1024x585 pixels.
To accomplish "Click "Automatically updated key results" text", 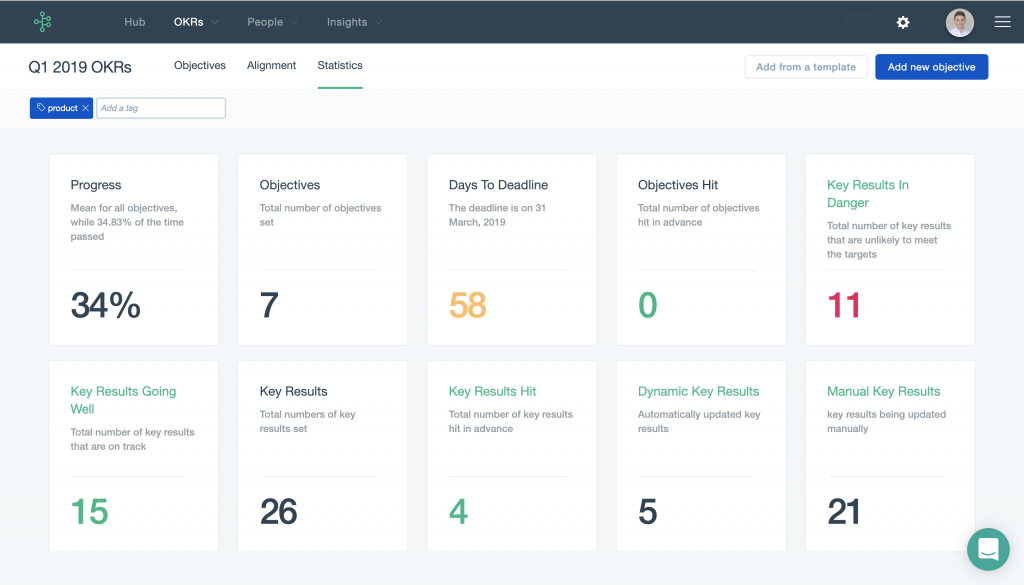I will click(x=699, y=421).
